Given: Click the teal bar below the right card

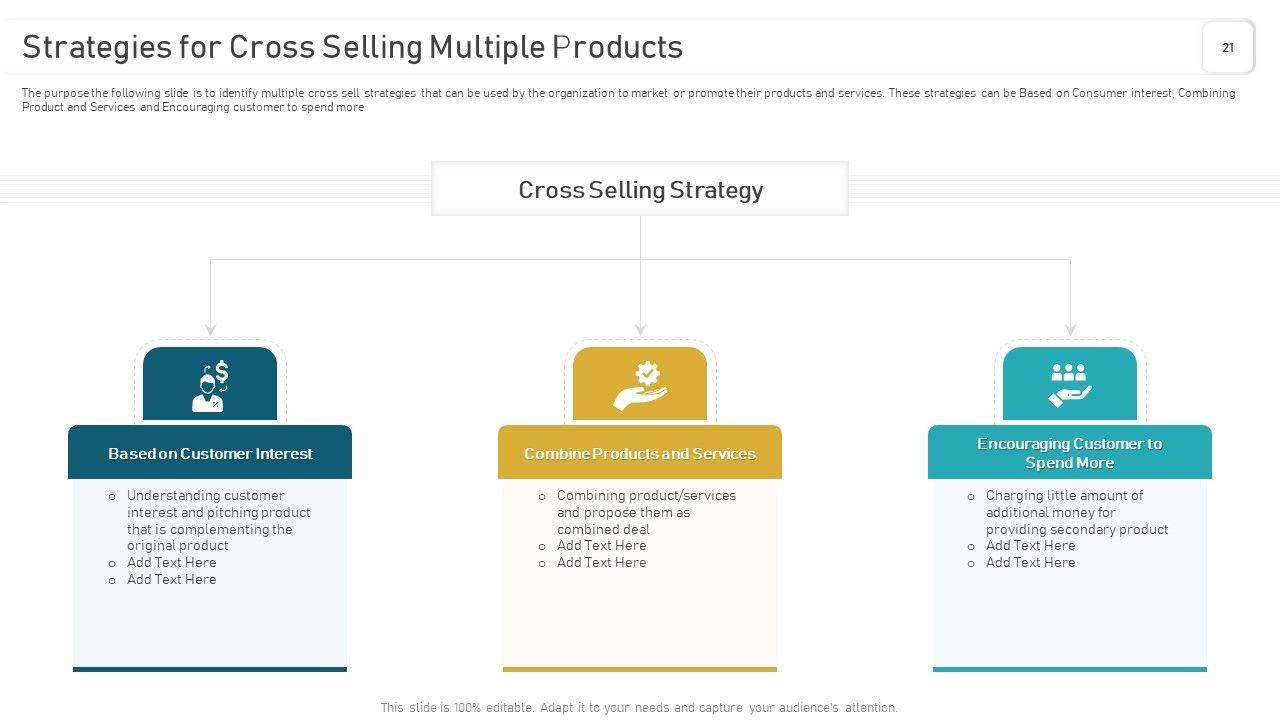Looking at the screenshot, I should click(1069, 669).
